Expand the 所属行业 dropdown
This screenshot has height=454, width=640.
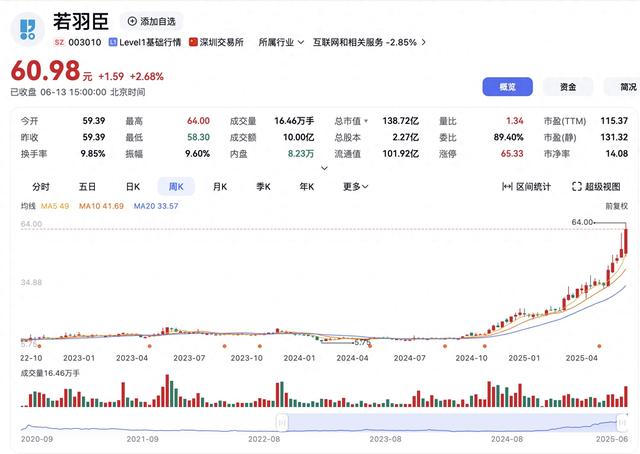[x=281, y=42]
